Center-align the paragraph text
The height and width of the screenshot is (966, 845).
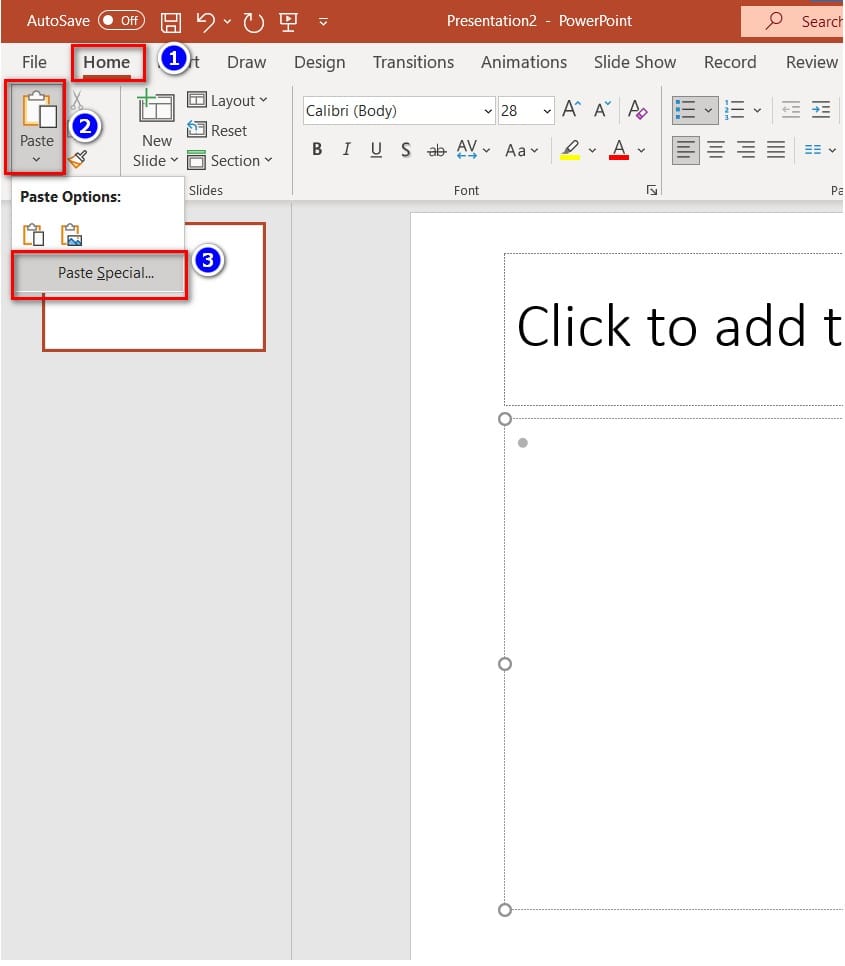tap(716, 150)
